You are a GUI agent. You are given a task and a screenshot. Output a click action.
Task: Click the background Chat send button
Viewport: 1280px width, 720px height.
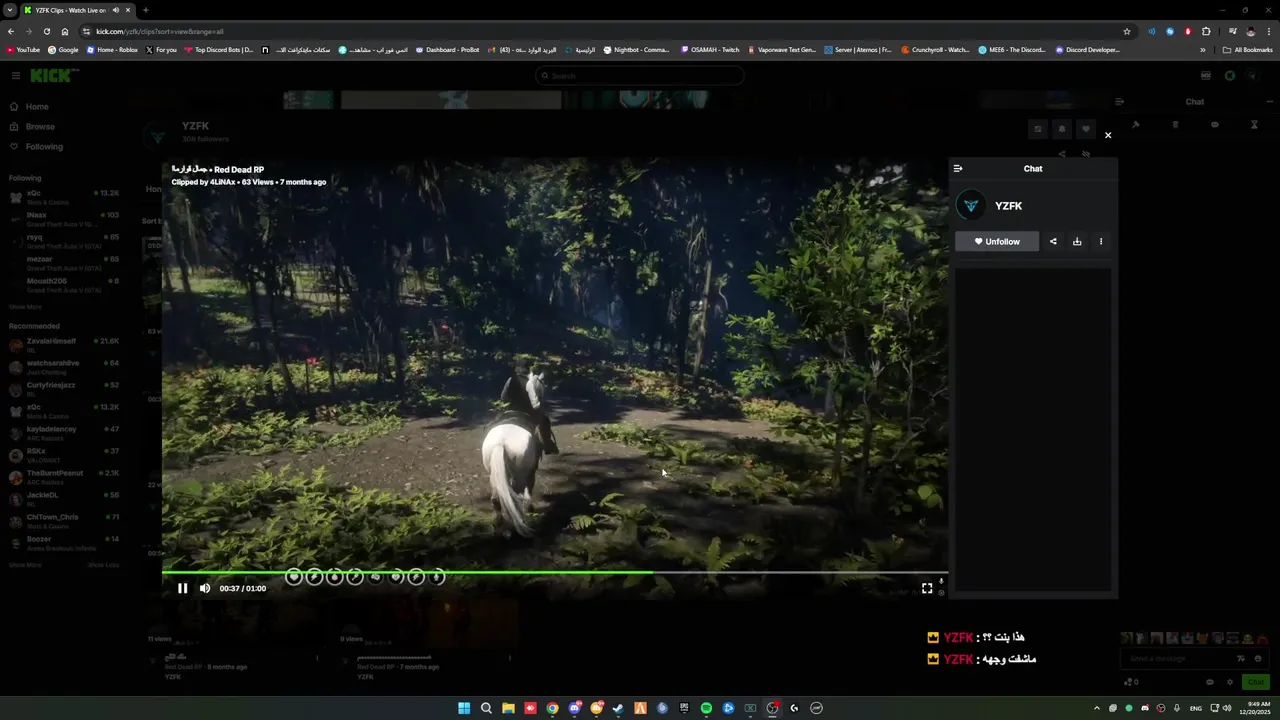point(1255,682)
